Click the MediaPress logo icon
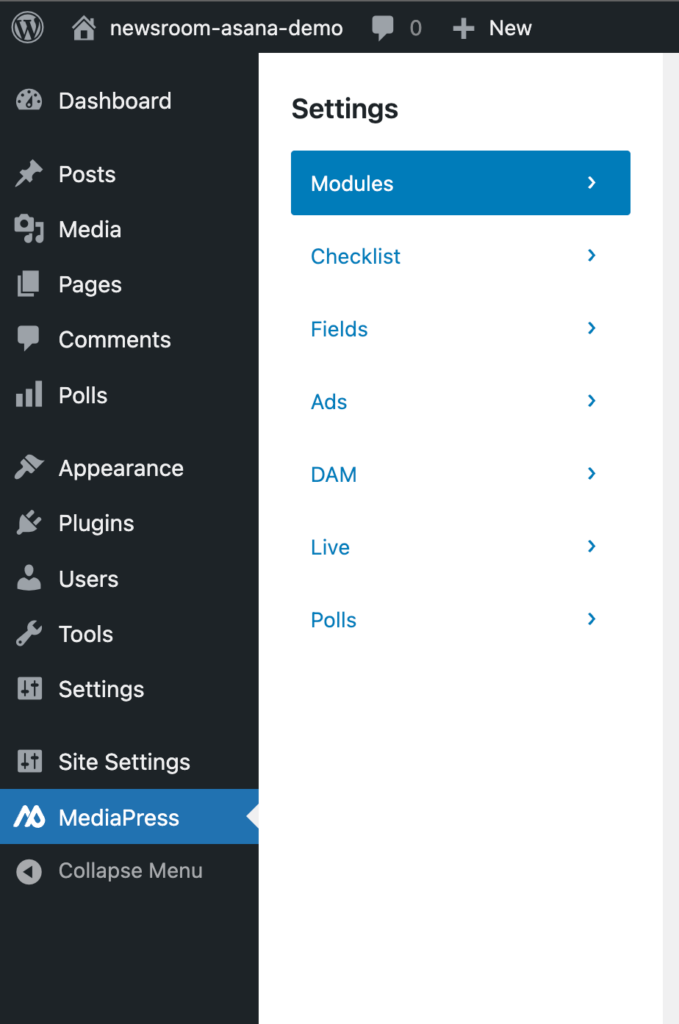The width and height of the screenshot is (679, 1024). pos(29,817)
